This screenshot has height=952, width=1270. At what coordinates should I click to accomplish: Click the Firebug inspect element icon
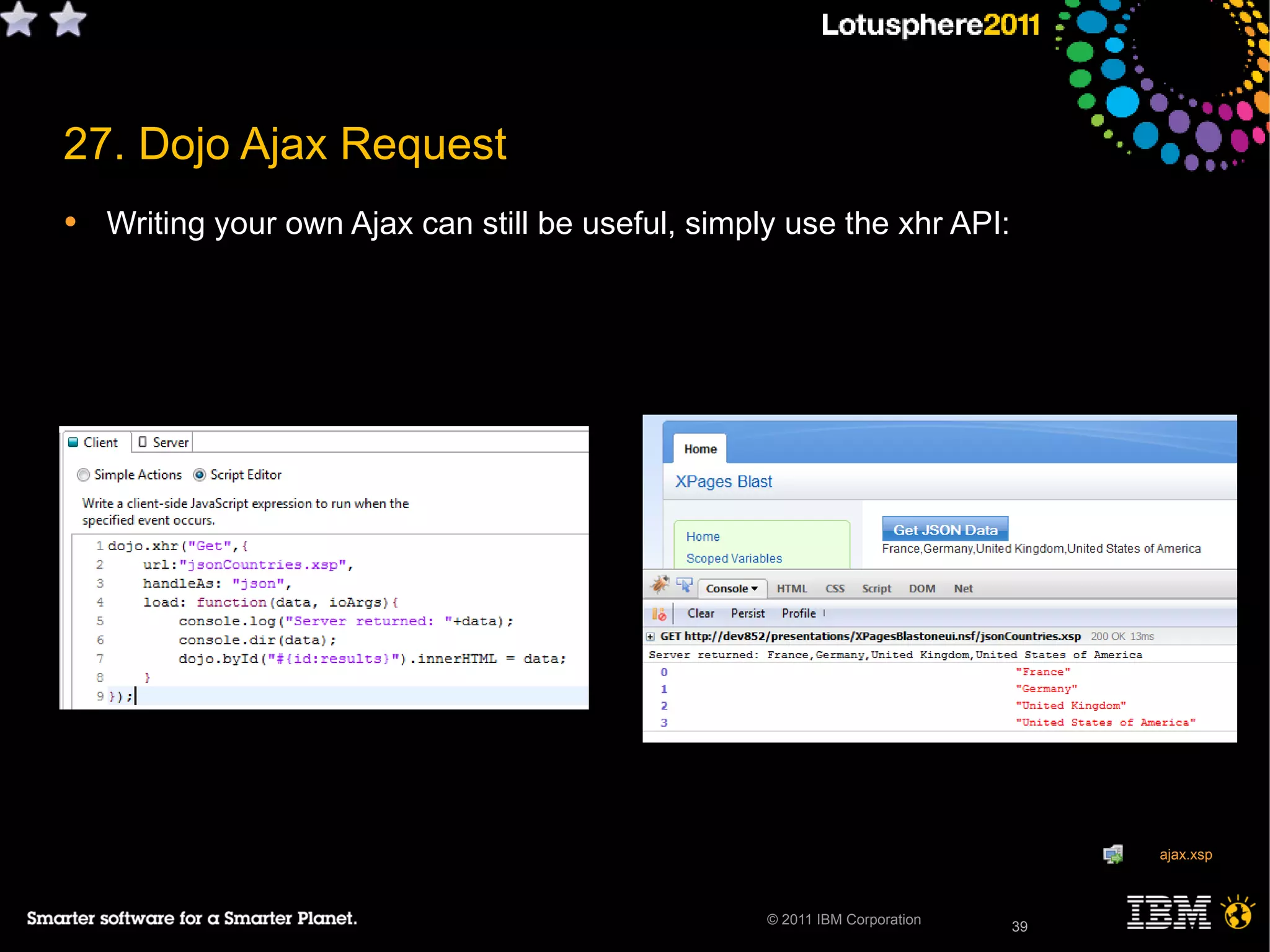tap(684, 585)
